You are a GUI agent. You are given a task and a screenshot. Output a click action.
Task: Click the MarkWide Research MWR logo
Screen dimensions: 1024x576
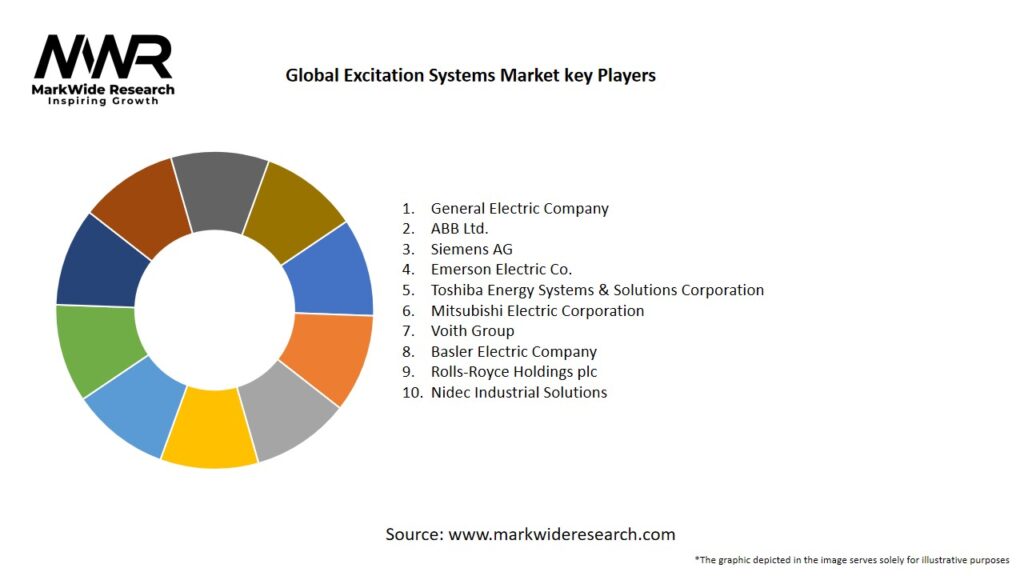coord(103,58)
